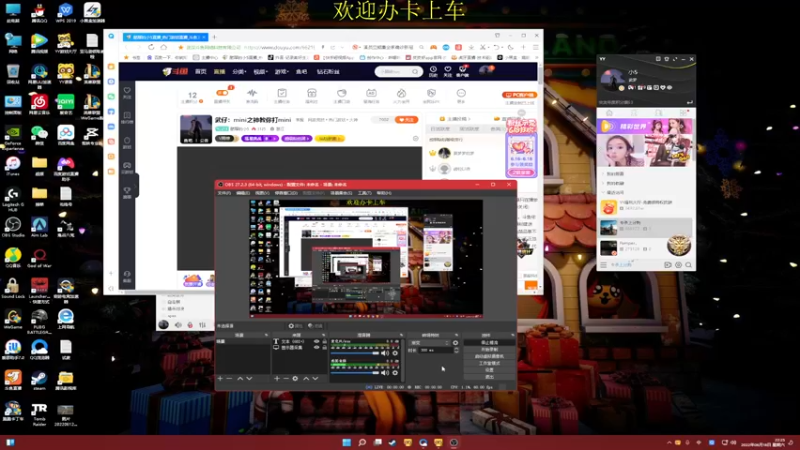Expand the 视频 dropdown in Douyu navigation
This screenshot has height=450, width=800.
coord(260,72)
